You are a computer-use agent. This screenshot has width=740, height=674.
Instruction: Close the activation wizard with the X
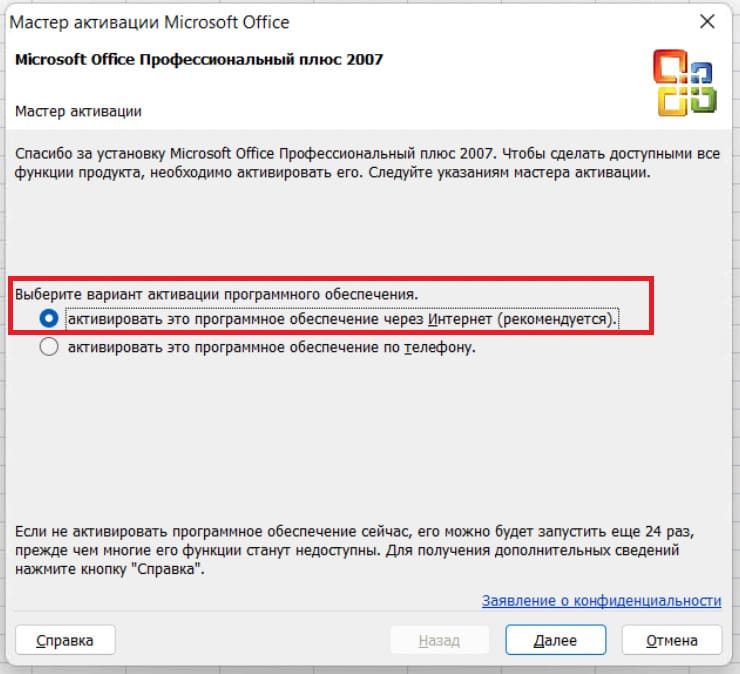[x=707, y=20]
